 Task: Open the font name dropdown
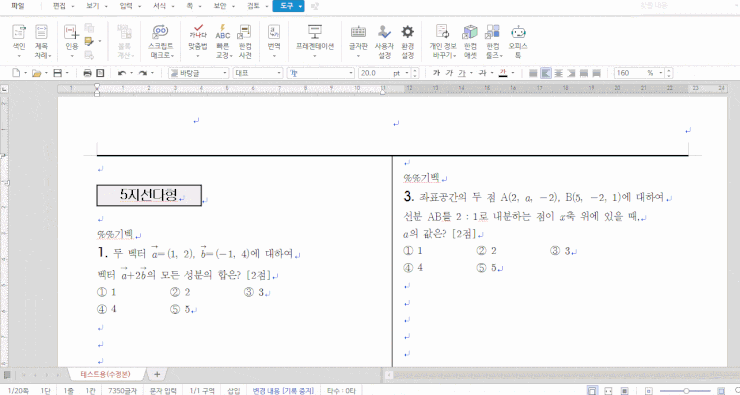coord(320,73)
